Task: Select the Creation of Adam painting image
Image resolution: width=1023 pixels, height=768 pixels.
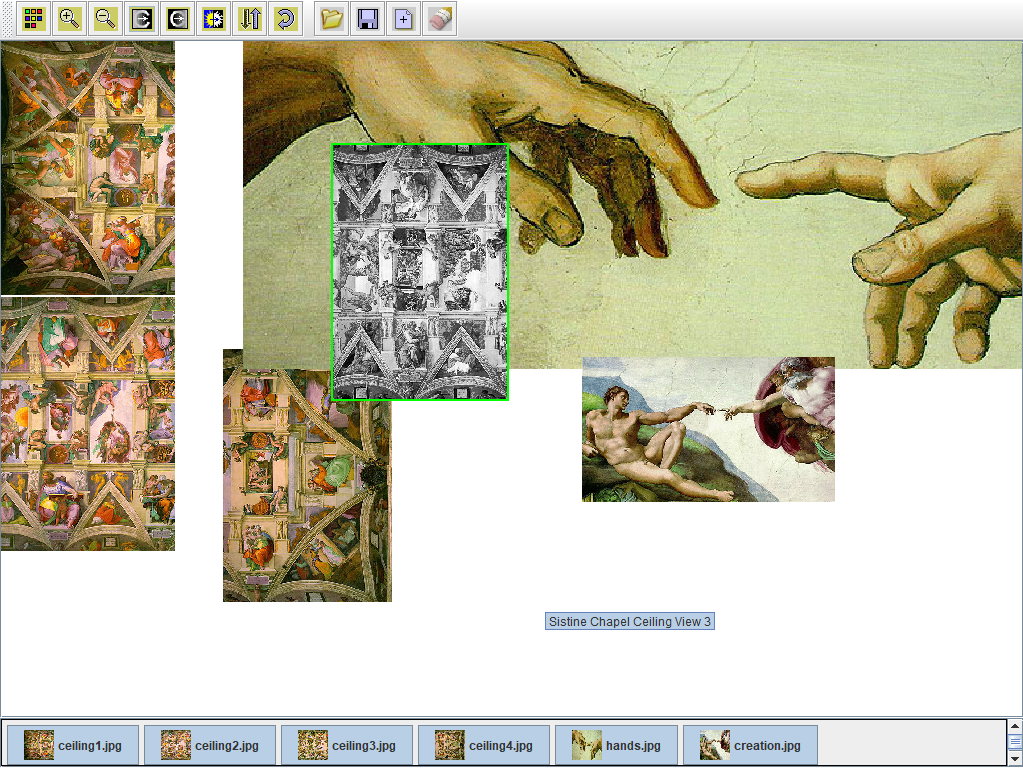Action: 708,429
